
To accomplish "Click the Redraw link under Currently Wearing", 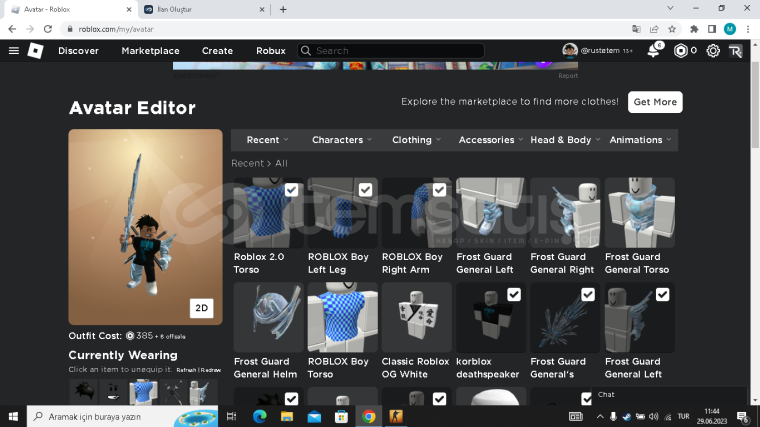I will click(211, 370).
